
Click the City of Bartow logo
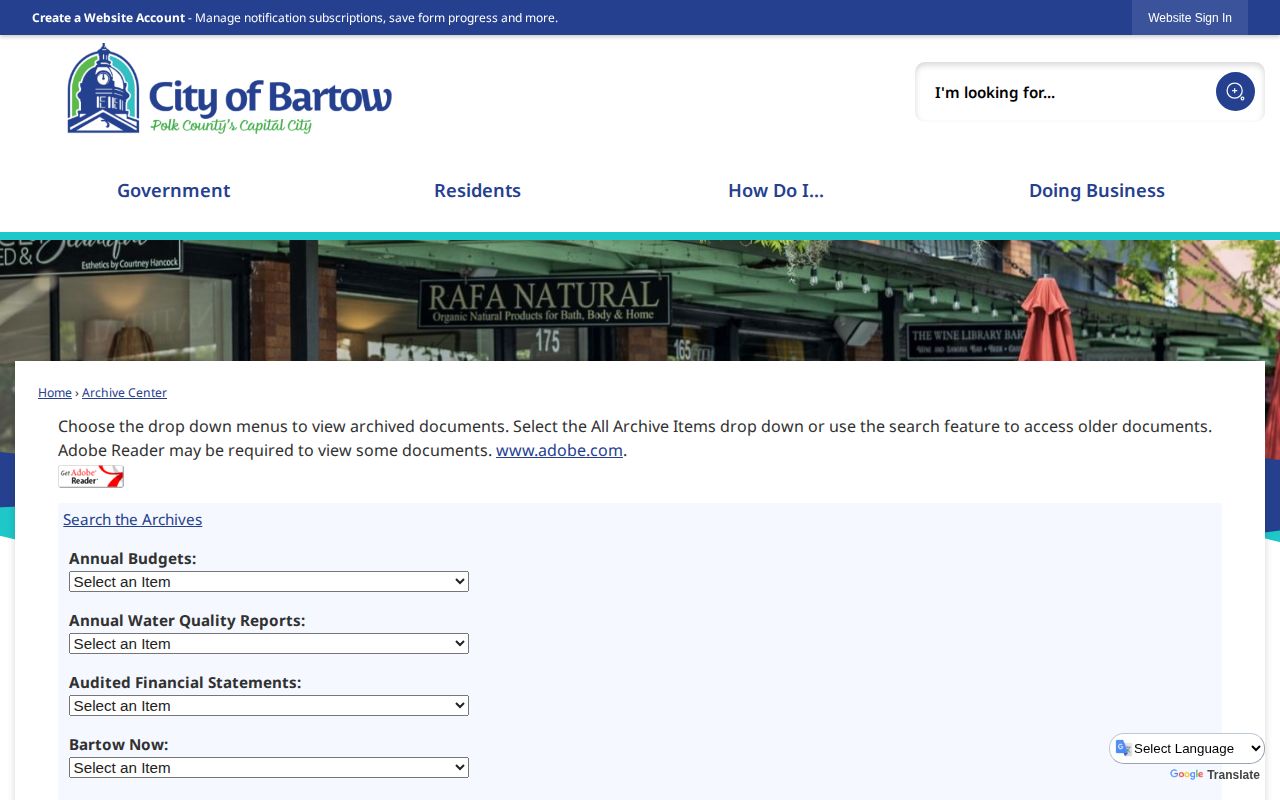click(x=229, y=89)
